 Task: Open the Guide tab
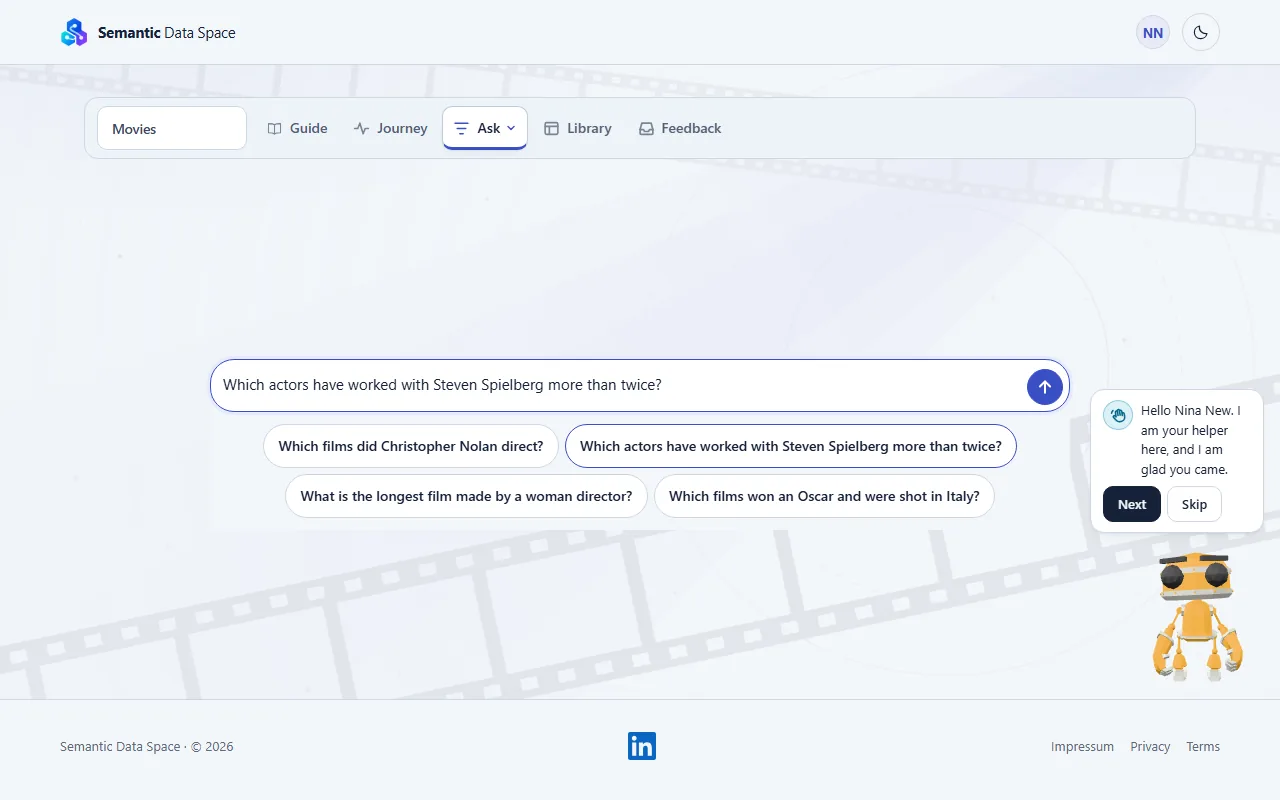298,128
